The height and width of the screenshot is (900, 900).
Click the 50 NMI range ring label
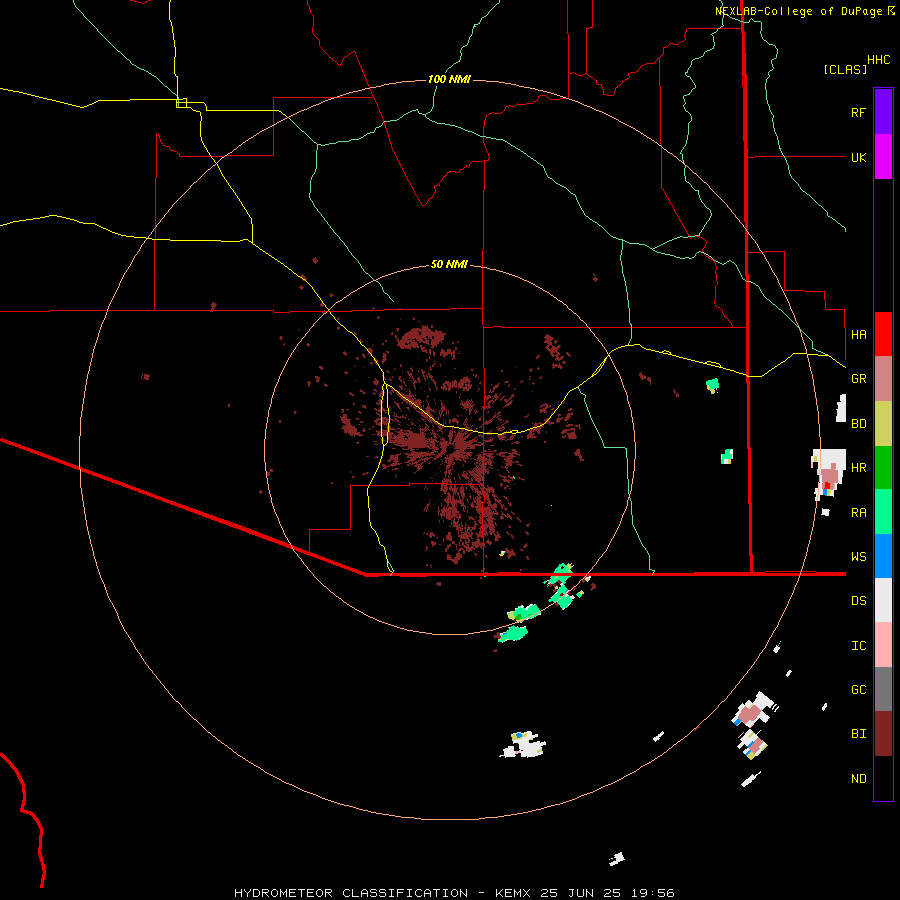pyautogui.click(x=449, y=264)
